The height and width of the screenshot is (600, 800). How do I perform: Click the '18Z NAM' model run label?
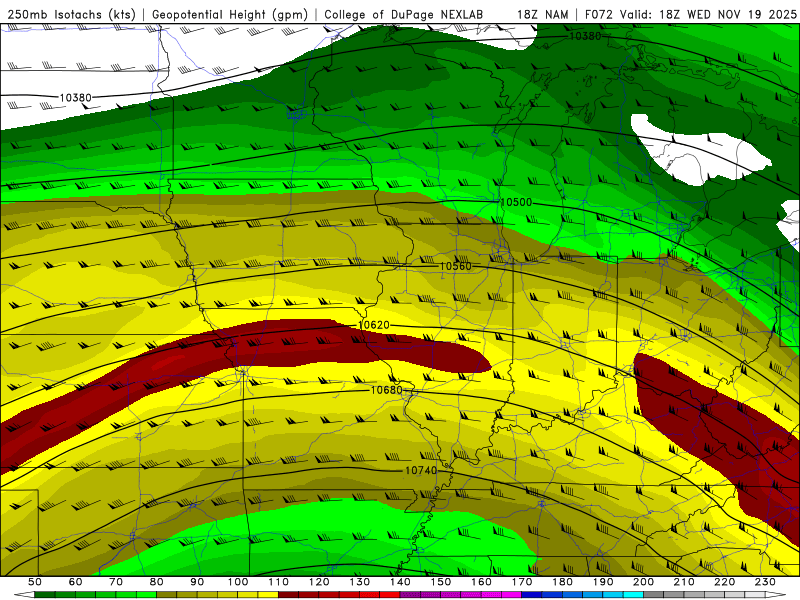point(543,15)
